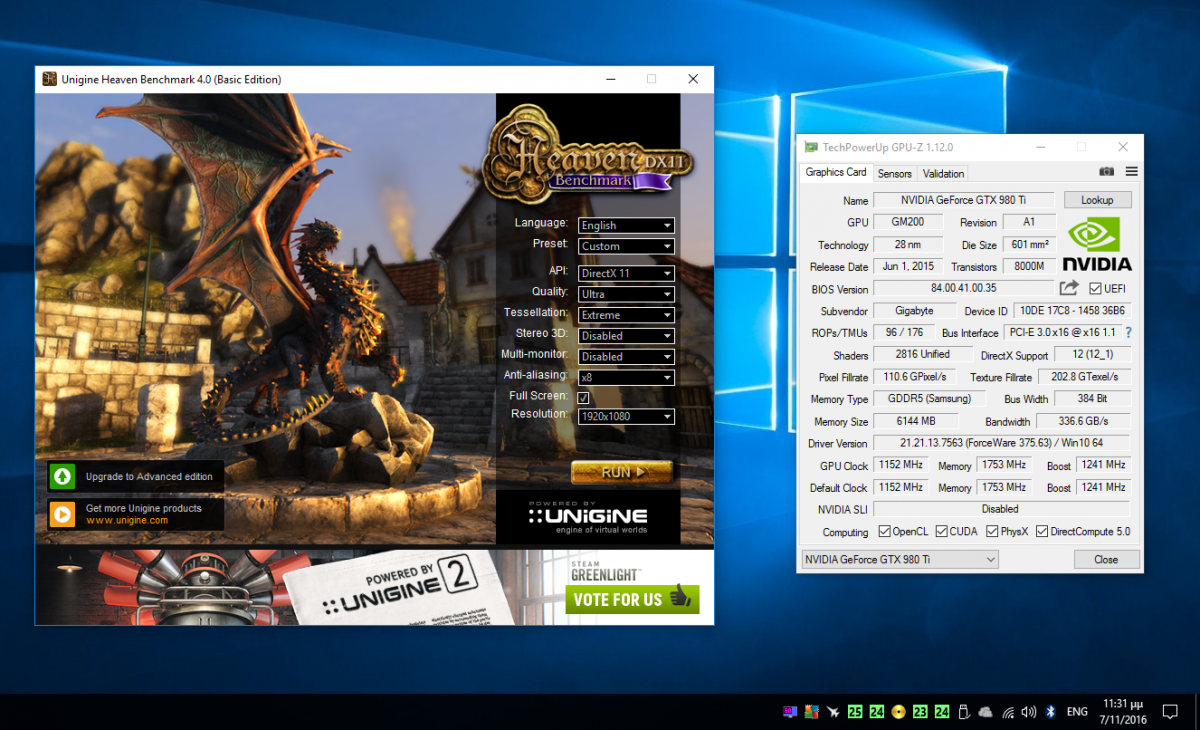The image size is (1200, 730).
Task: Click the Release Date value Jun 1, 2015
Action: (x=907, y=266)
